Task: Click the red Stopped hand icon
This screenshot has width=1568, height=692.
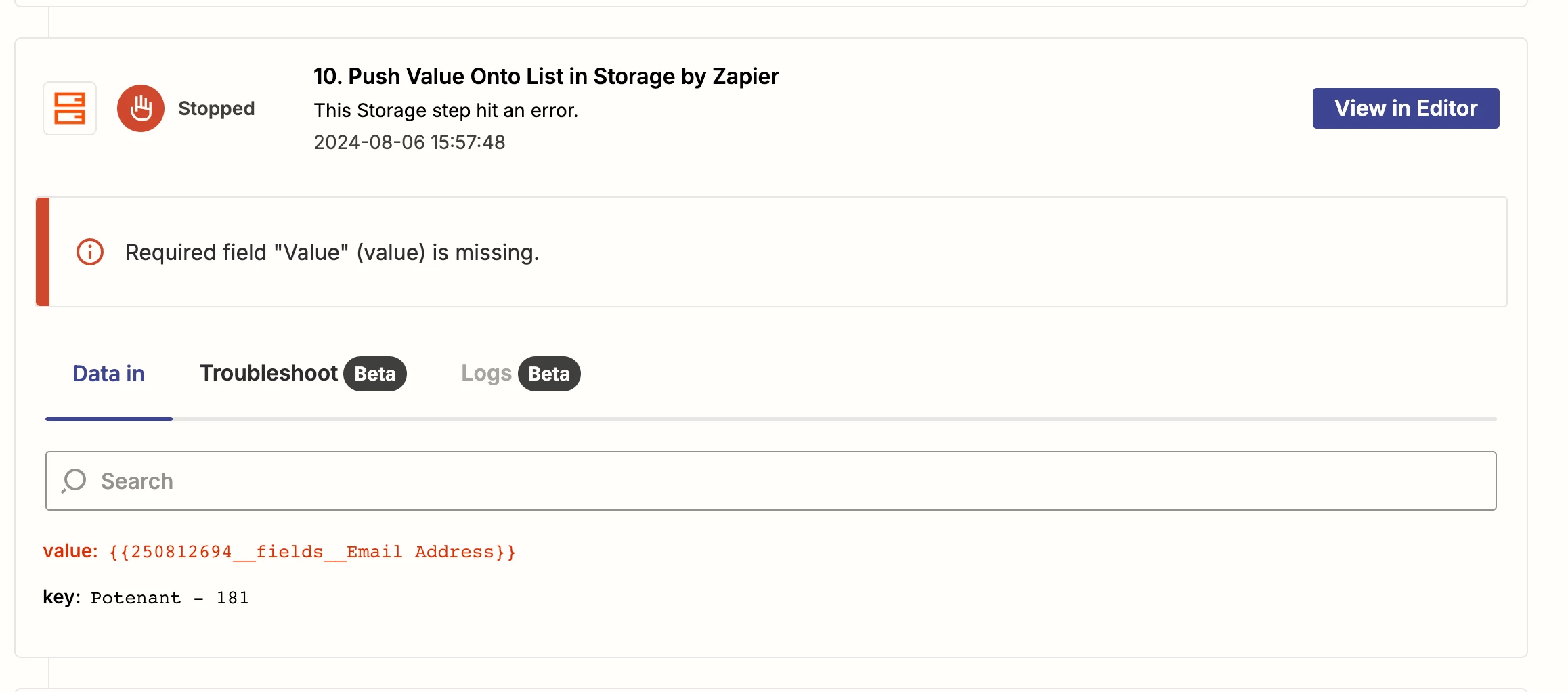Action: tap(141, 108)
